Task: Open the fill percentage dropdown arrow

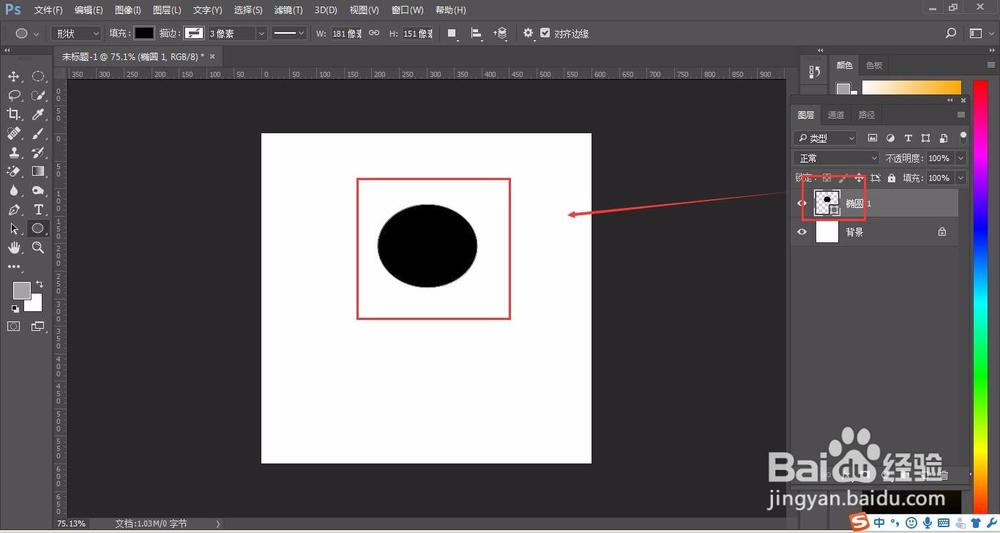Action: pyautogui.click(x=960, y=178)
